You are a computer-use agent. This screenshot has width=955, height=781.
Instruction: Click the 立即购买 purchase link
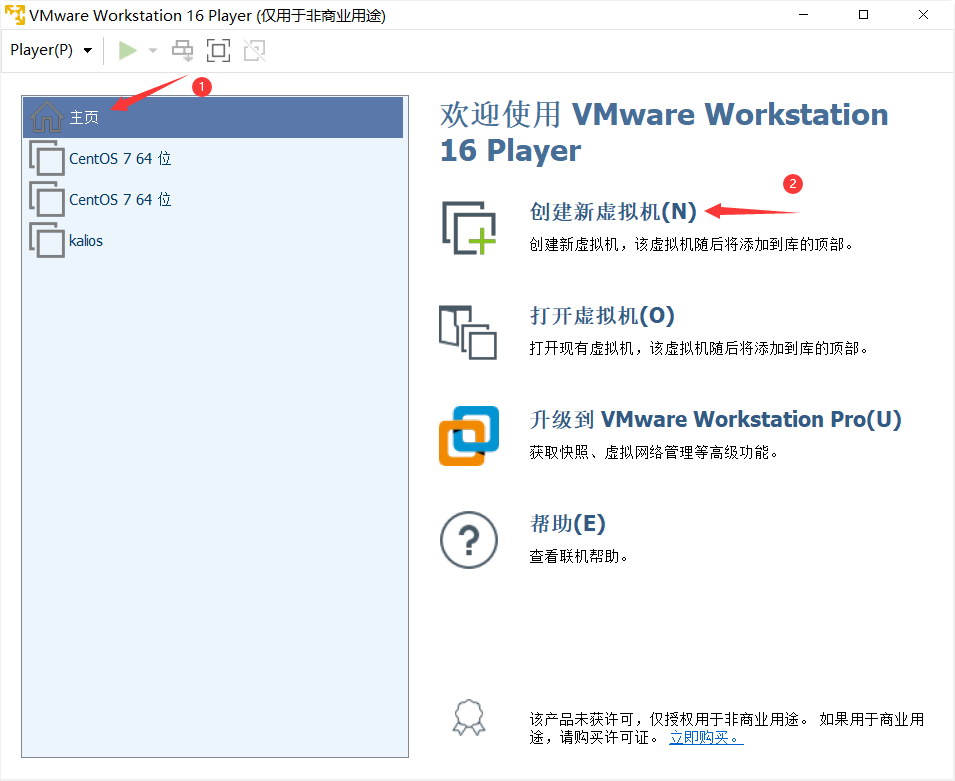pos(706,737)
